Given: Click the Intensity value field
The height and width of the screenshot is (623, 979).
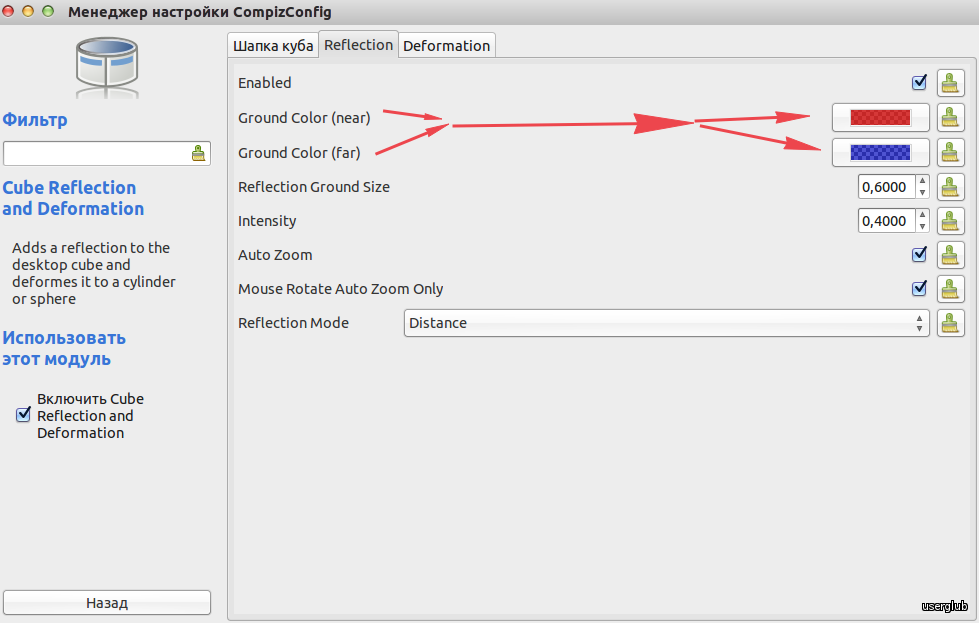Looking at the screenshot, I should coord(887,221).
